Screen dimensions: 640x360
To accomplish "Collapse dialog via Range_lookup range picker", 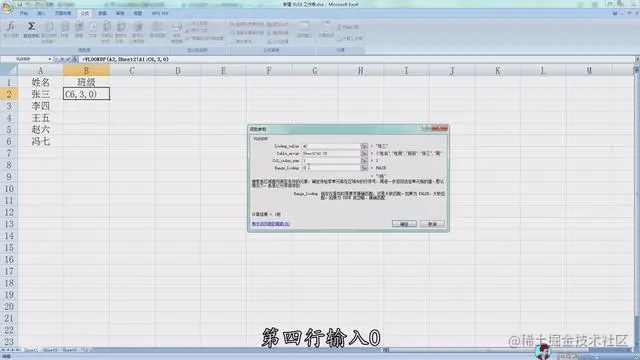I will coord(364,168).
